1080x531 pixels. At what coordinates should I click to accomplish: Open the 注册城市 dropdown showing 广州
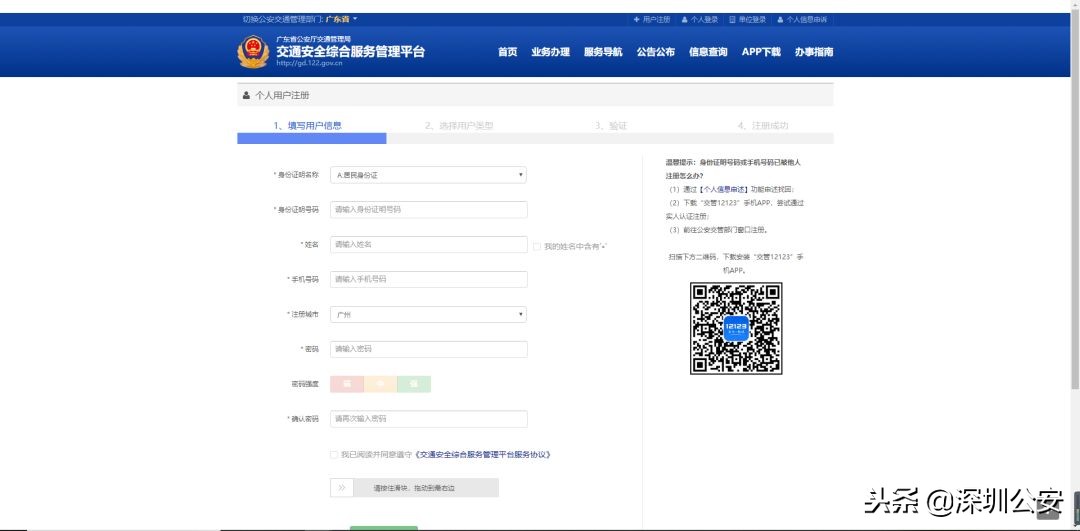click(428, 315)
